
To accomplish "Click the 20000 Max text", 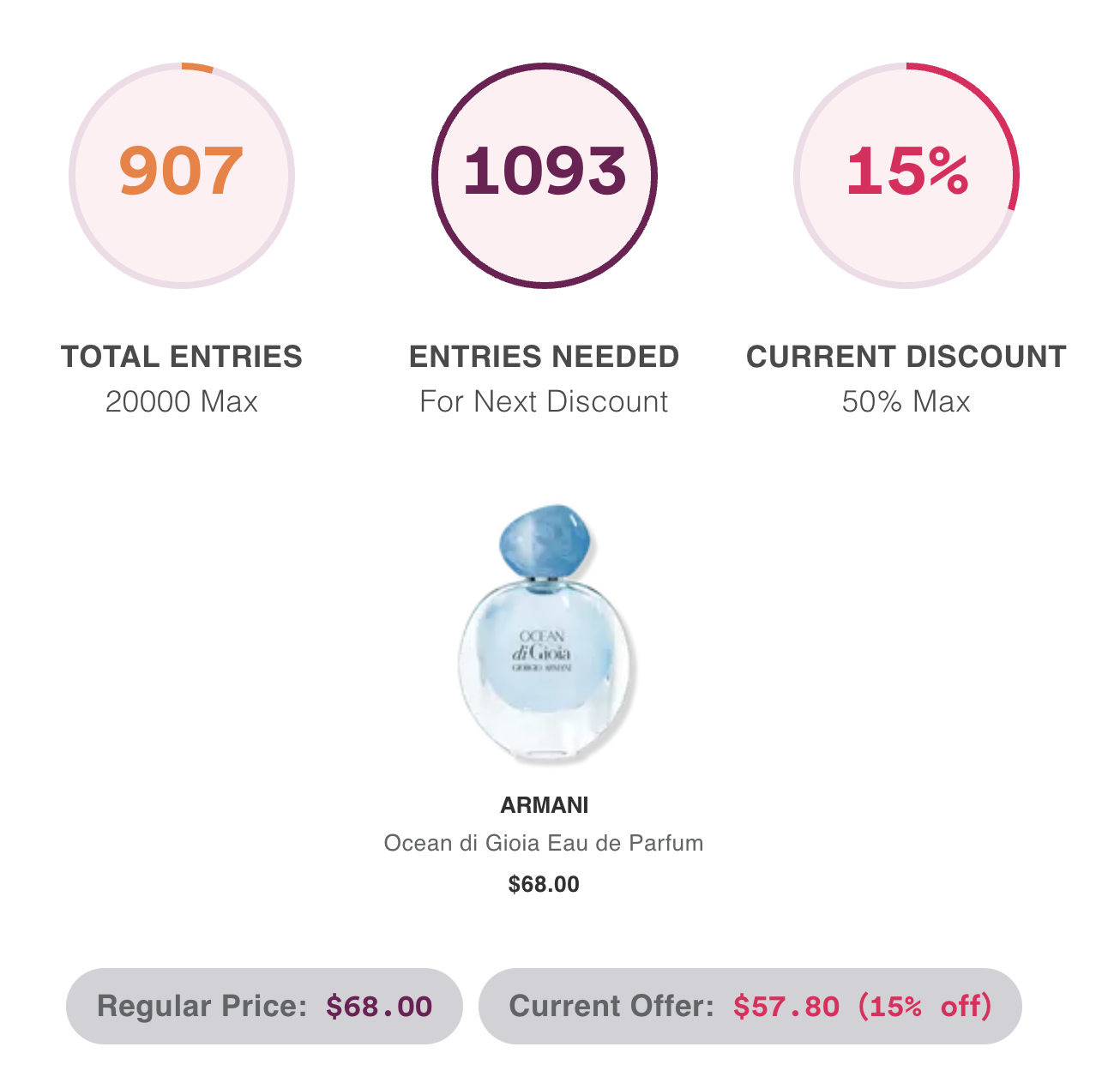I will click(x=182, y=401).
